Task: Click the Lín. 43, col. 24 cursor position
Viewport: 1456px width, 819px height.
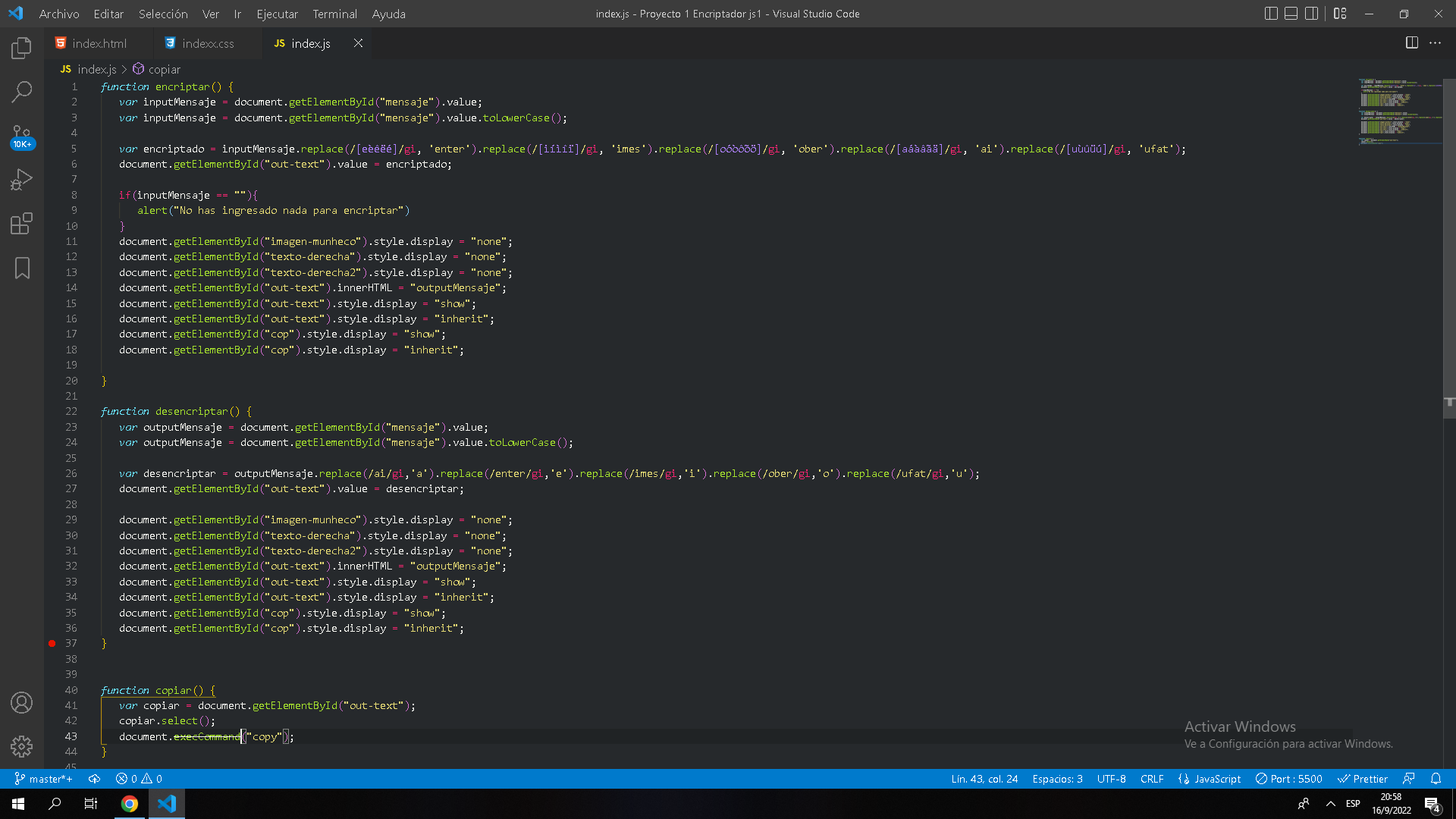Action: tap(984, 779)
